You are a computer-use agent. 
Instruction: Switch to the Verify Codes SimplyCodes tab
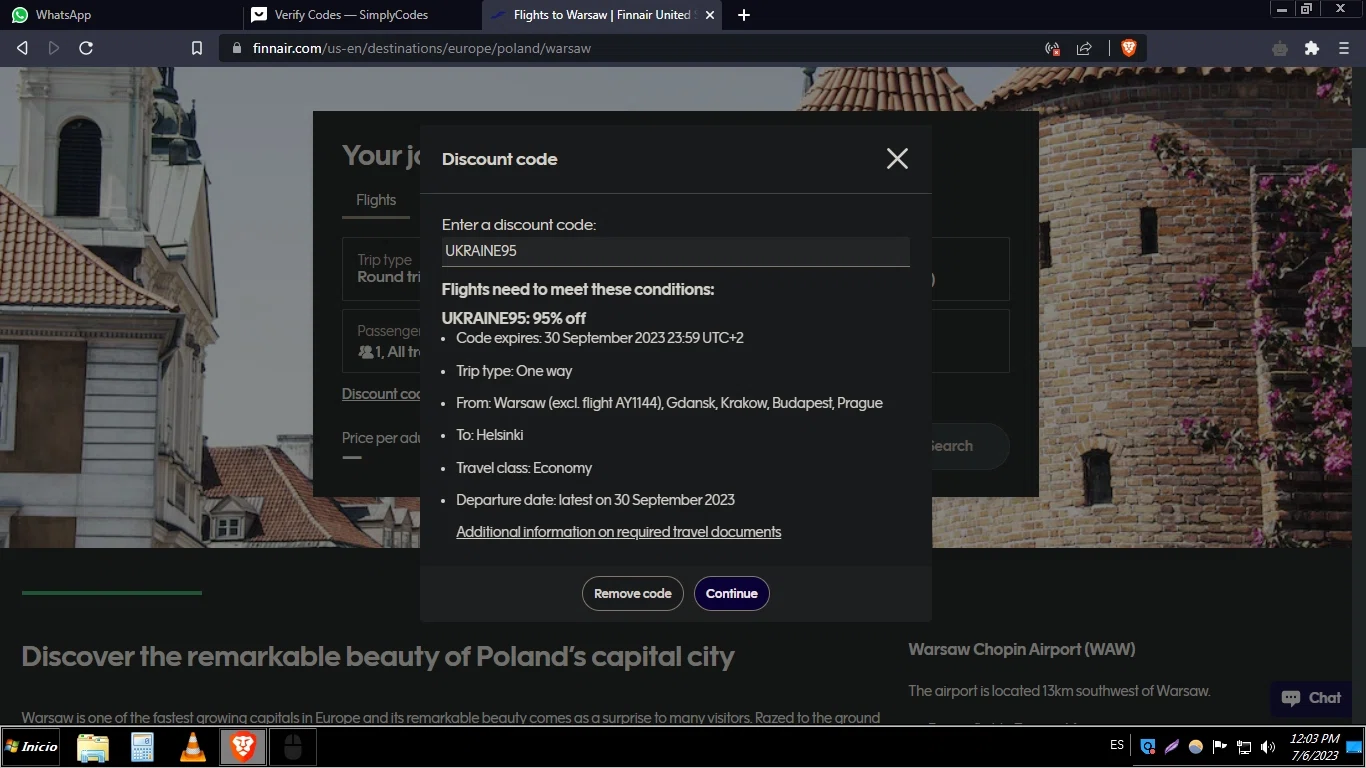[361, 15]
